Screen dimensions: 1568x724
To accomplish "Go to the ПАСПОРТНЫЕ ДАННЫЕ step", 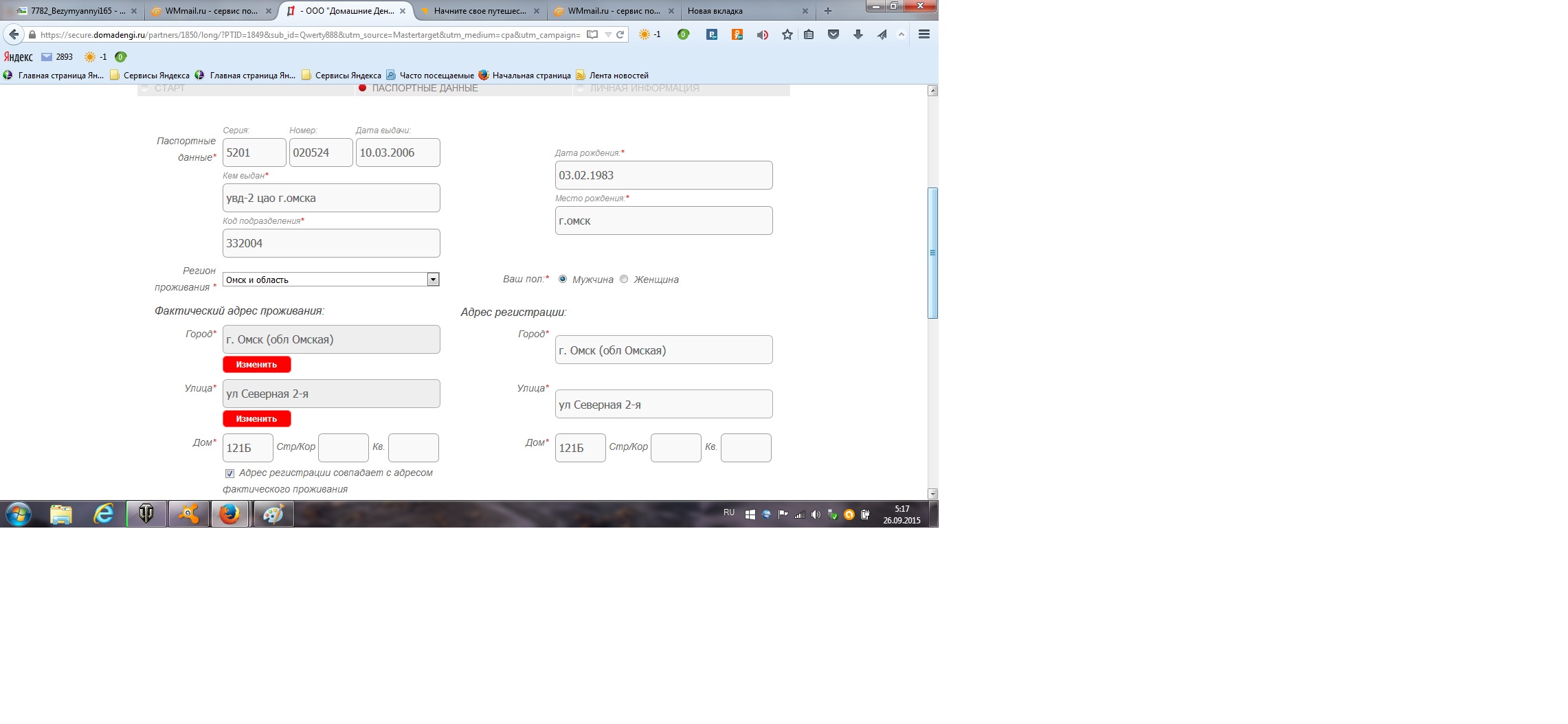I will pyautogui.click(x=425, y=88).
